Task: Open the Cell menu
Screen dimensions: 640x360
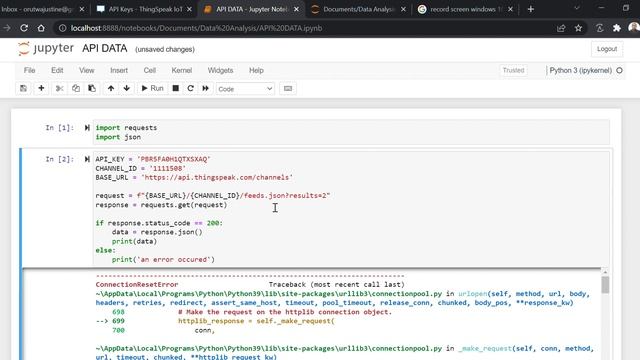Action: [150, 70]
